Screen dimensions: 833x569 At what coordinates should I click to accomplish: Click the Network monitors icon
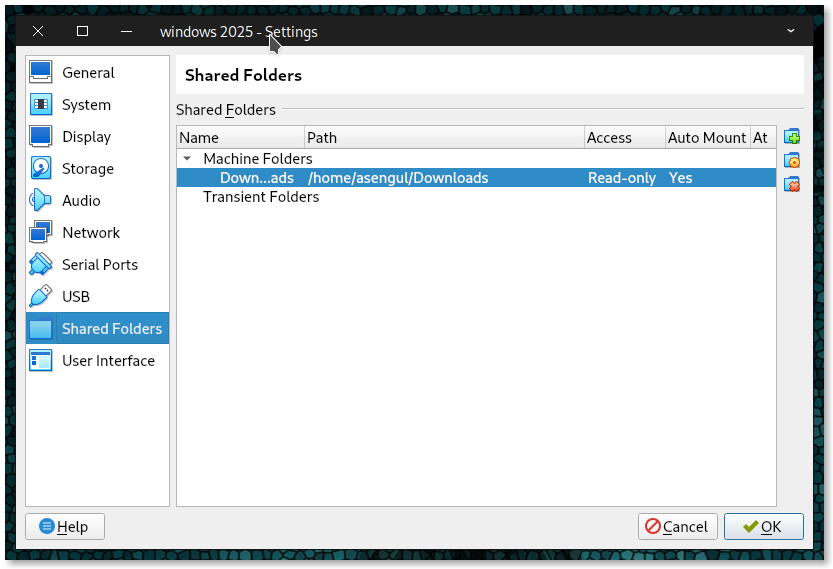(x=41, y=232)
